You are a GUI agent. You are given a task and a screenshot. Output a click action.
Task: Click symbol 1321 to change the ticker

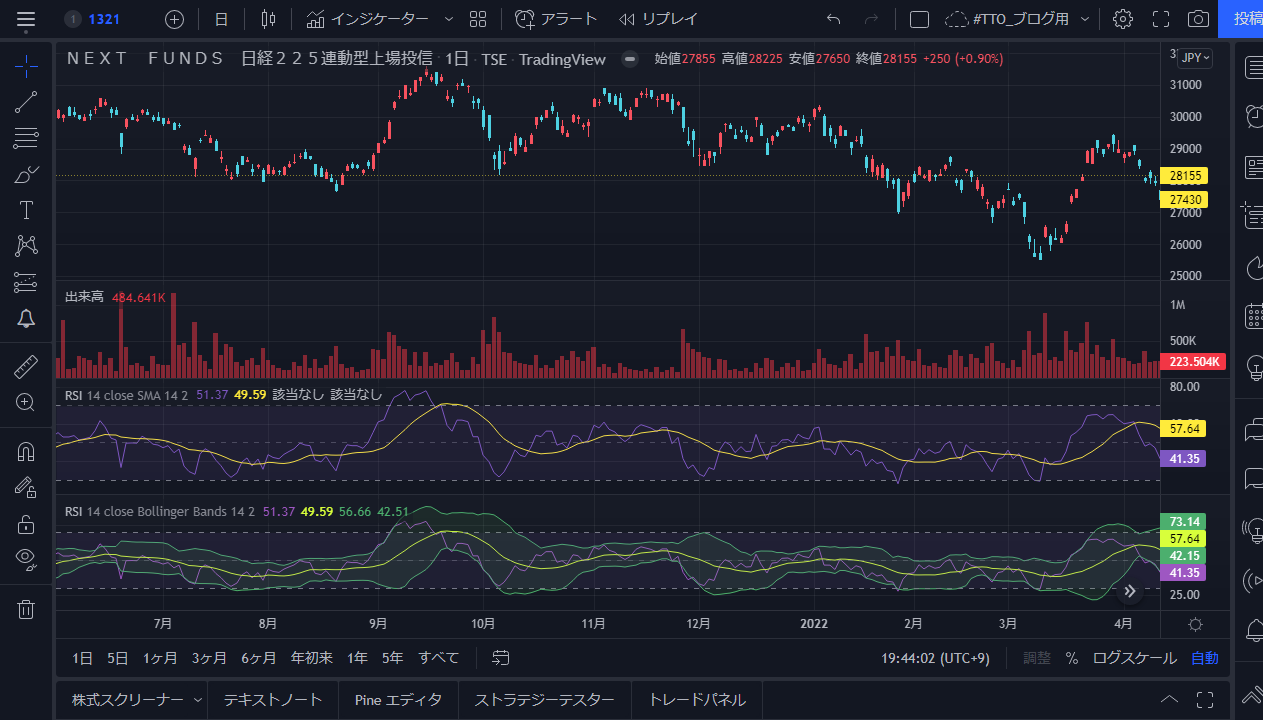pos(106,18)
